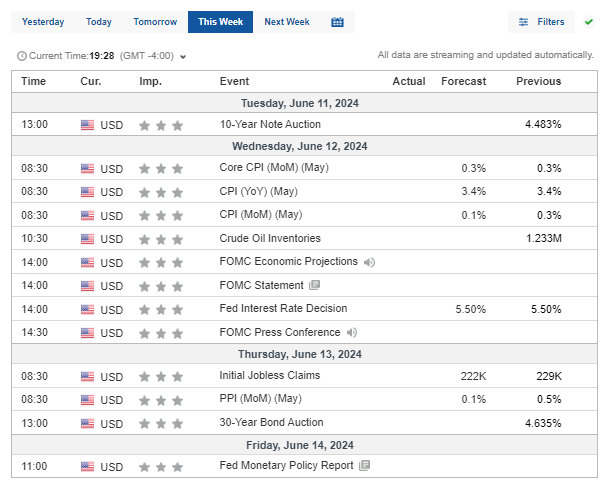The height and width of the screenshot is (481, 606).
Task: Click the clock icon beside Current Time
Action: [x=22, y=56]
